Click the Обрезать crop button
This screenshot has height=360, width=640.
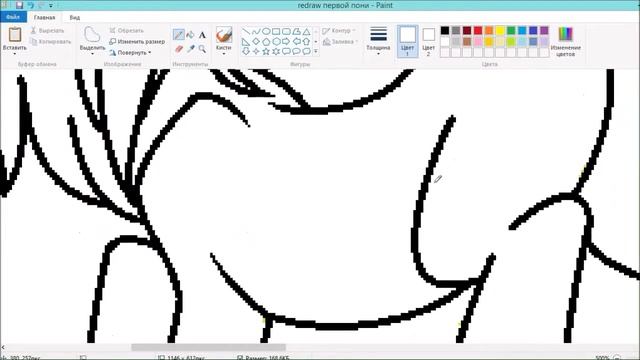126,31
